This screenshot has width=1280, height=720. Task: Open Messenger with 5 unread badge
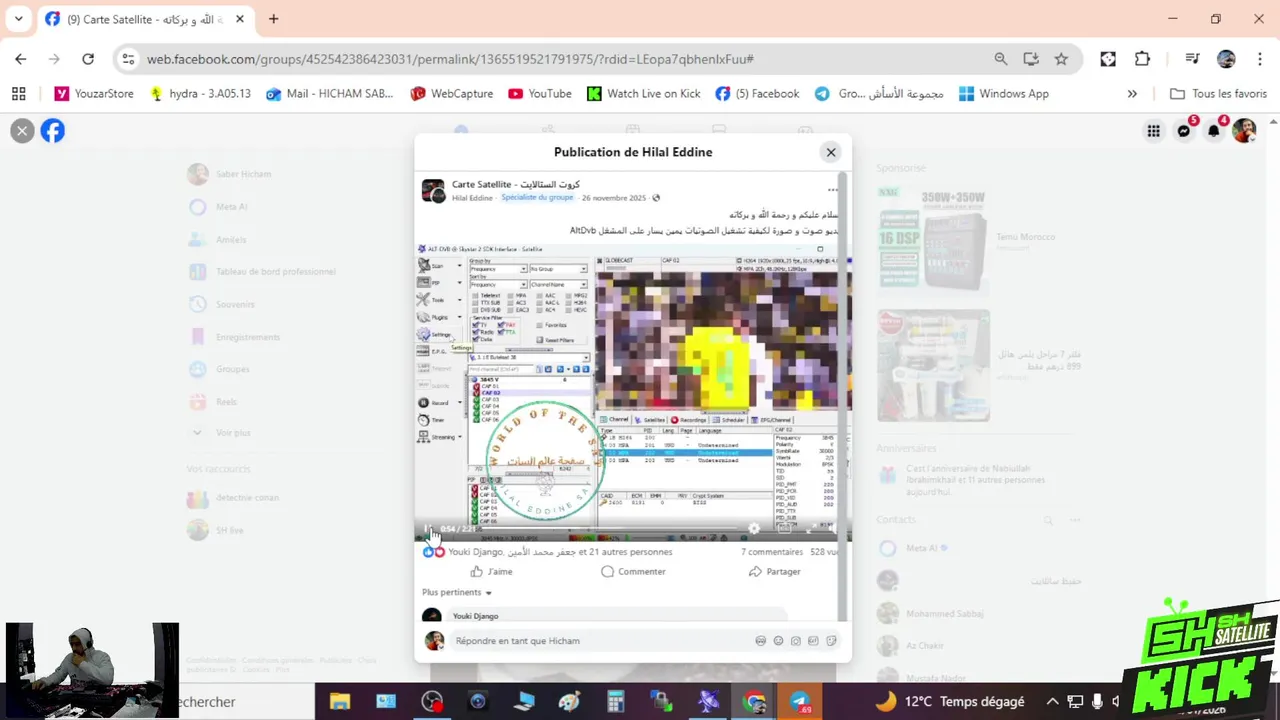tap(1184, 131)
